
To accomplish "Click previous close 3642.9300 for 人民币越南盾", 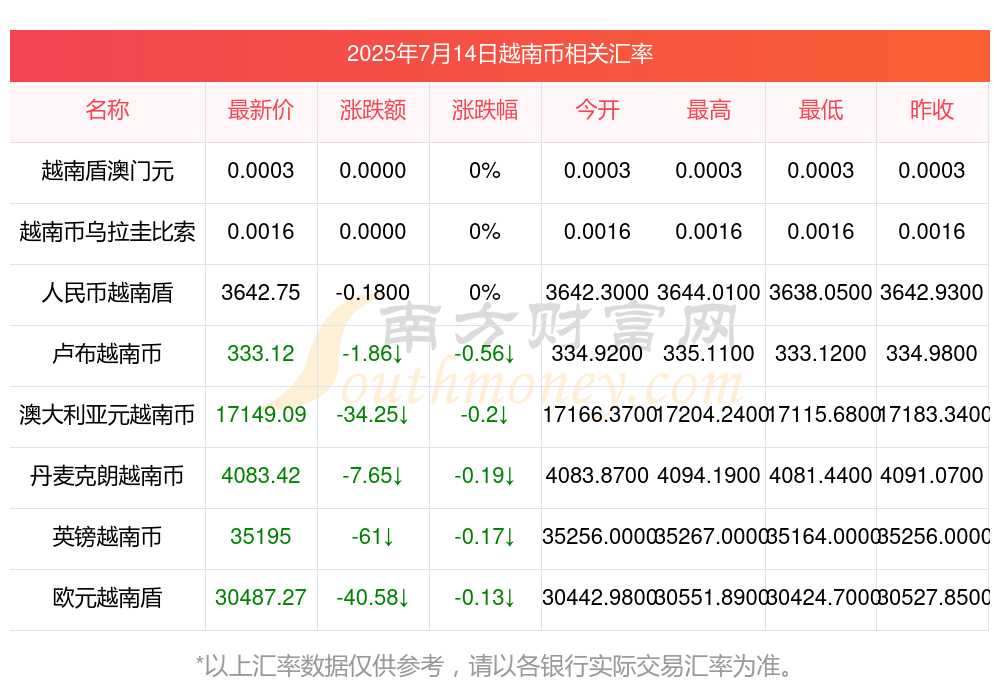I will (932, 292).
